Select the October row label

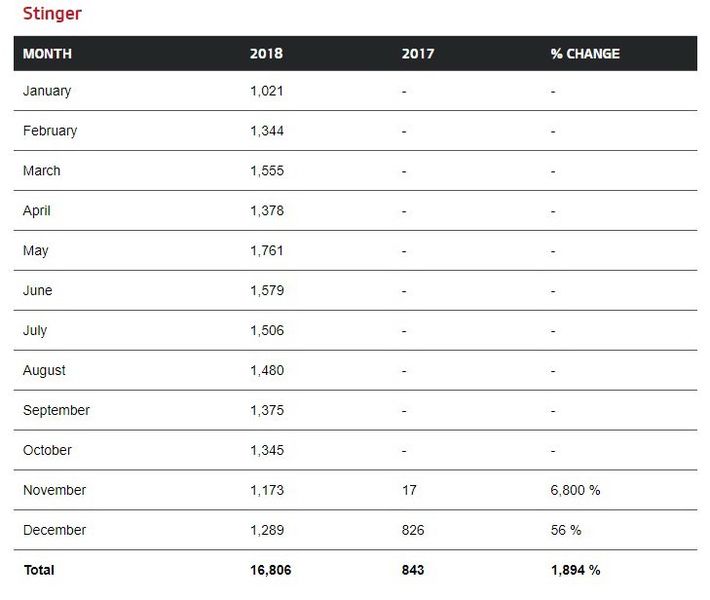tap(47, 451)
